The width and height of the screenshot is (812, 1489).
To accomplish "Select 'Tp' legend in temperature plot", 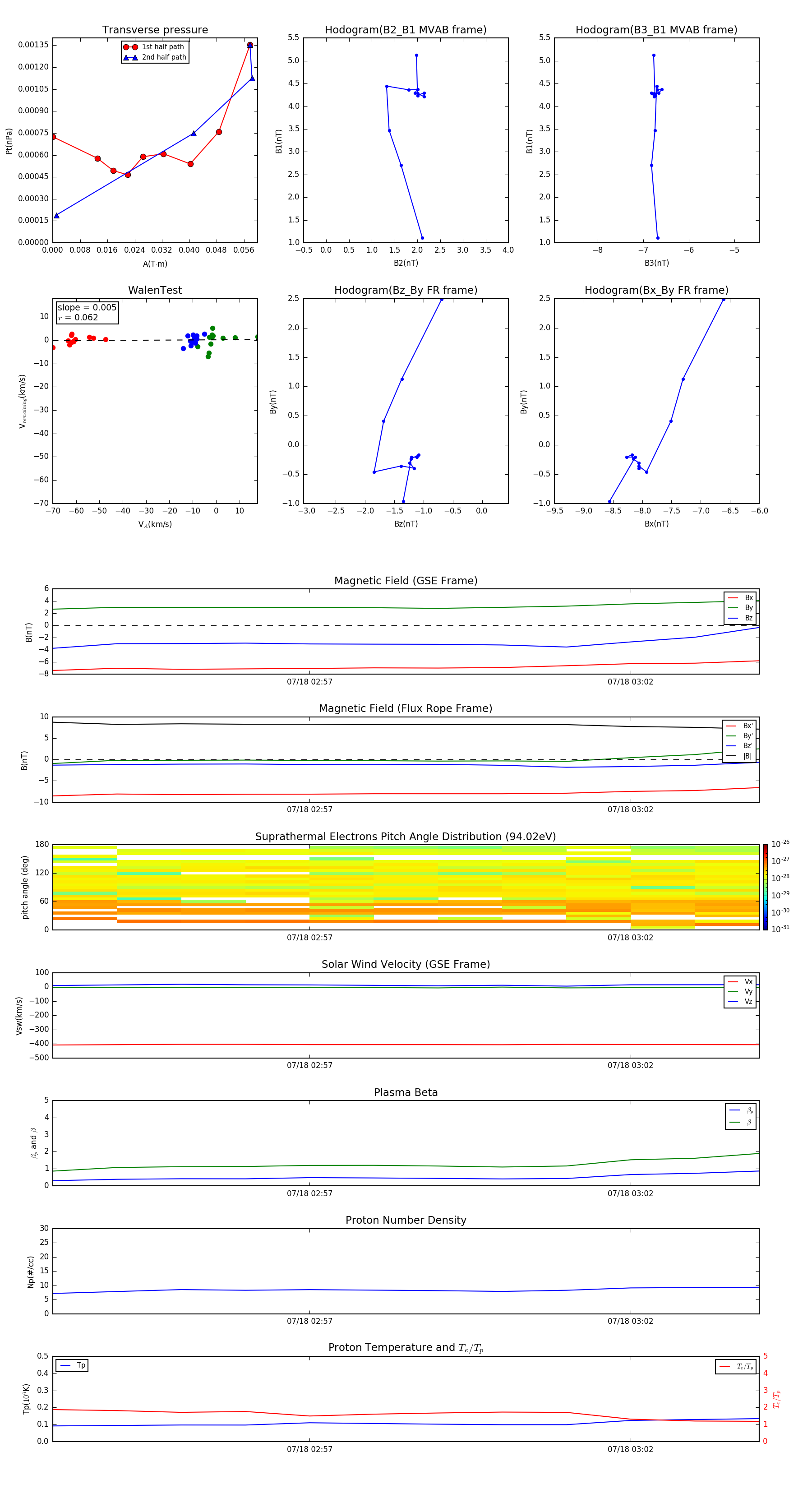I will 72,1365.
